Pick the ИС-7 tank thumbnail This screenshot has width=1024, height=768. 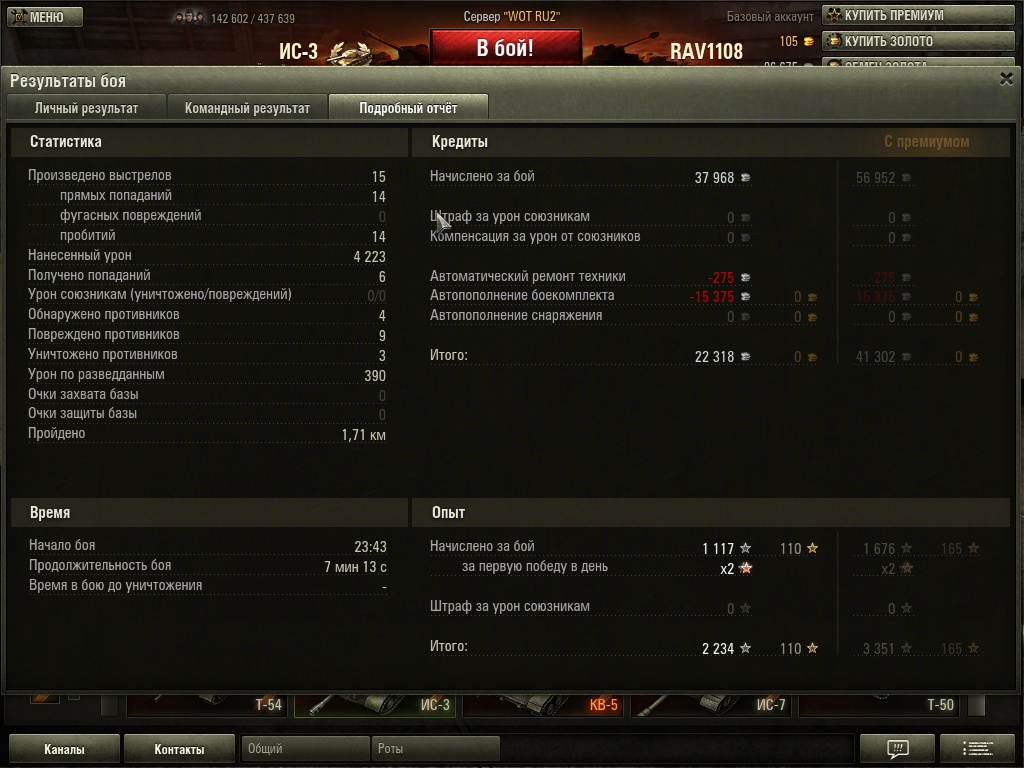710,705
